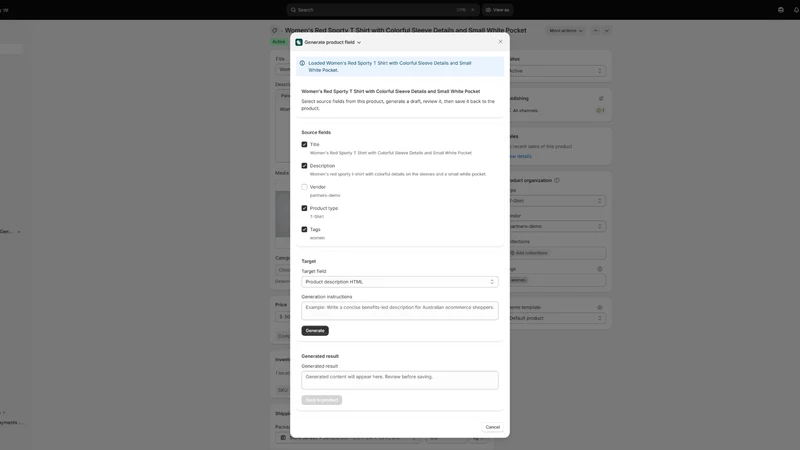Click the Add collections field
Viewport: 800px width, 450px height.
point(556,253)
